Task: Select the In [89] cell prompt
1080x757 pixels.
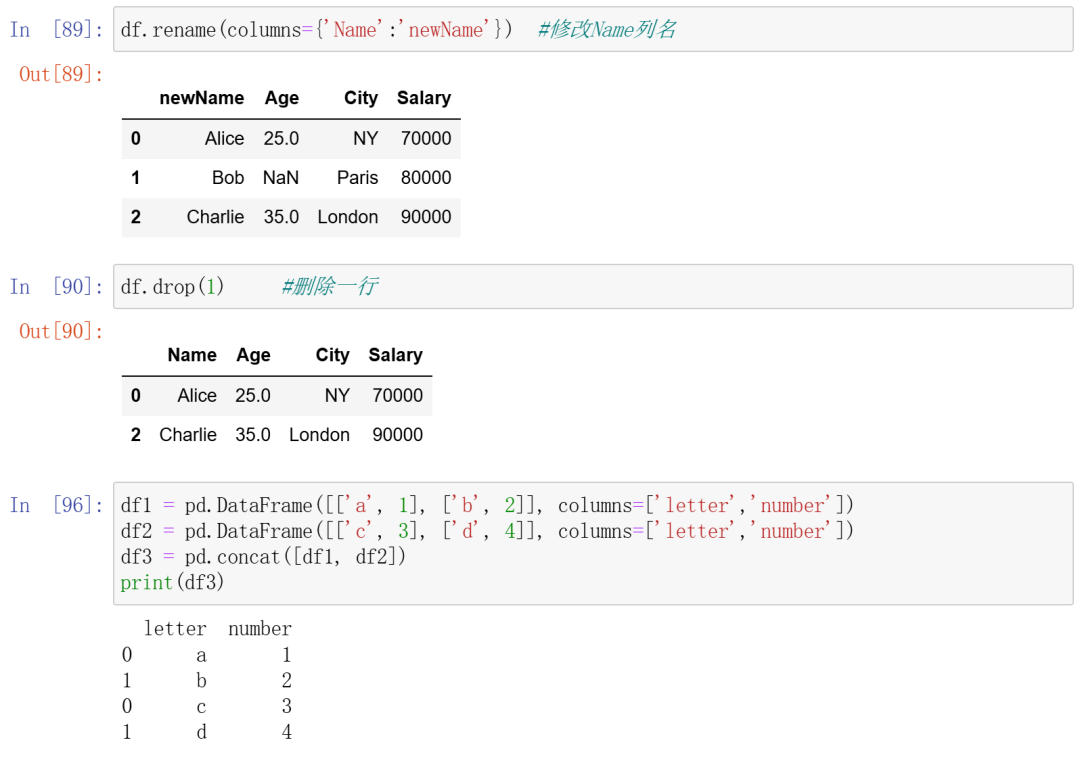Action: (x=56, y=30)
